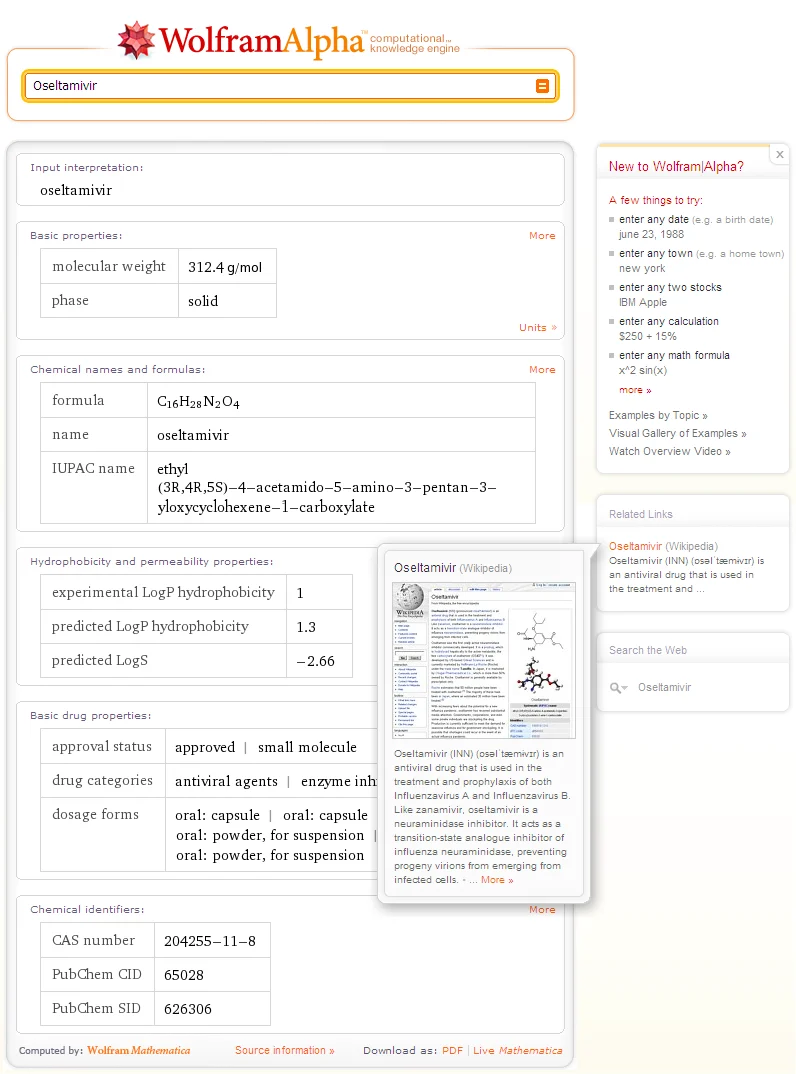Open the web search engine dropdown magnifier

click(x=618, y=687)
